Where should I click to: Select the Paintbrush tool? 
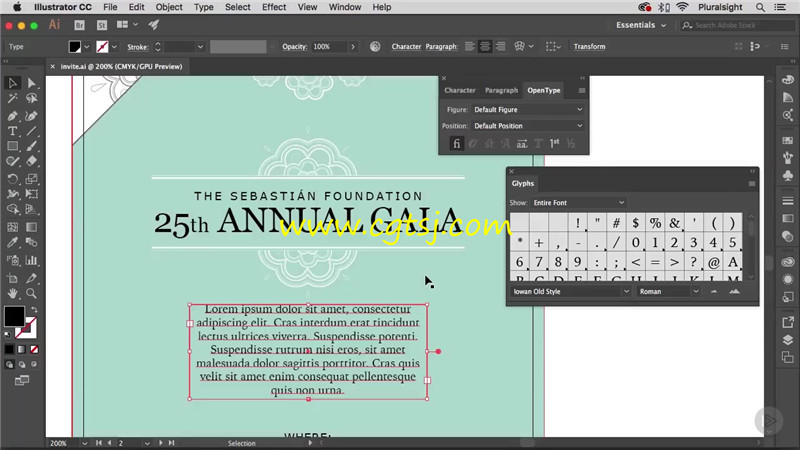click(31, 146)
